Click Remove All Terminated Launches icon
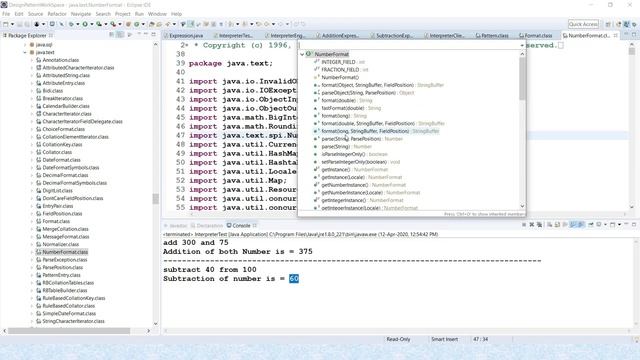Image resolution: width=640 pixels, height=360 pixels. pyautogui.click(x=540, y=224)
